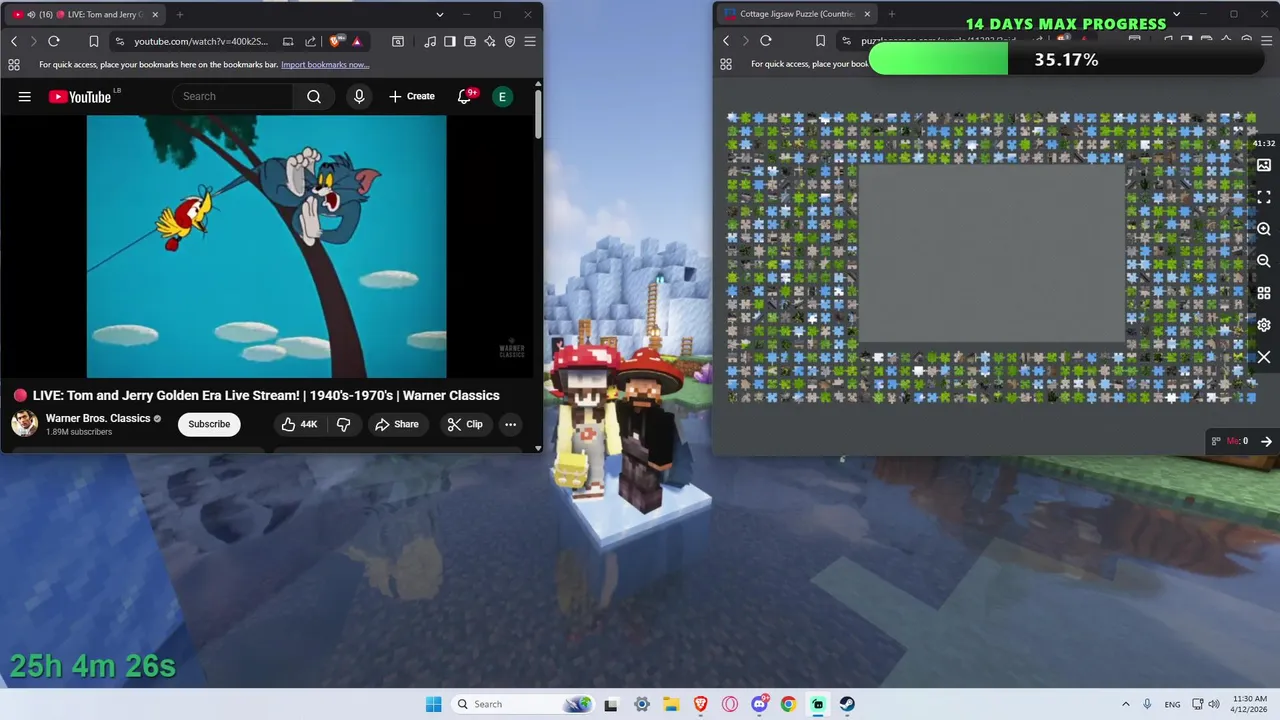Open the jigsaw puzzle settings gear
1280x720 pixels.
1264,325
